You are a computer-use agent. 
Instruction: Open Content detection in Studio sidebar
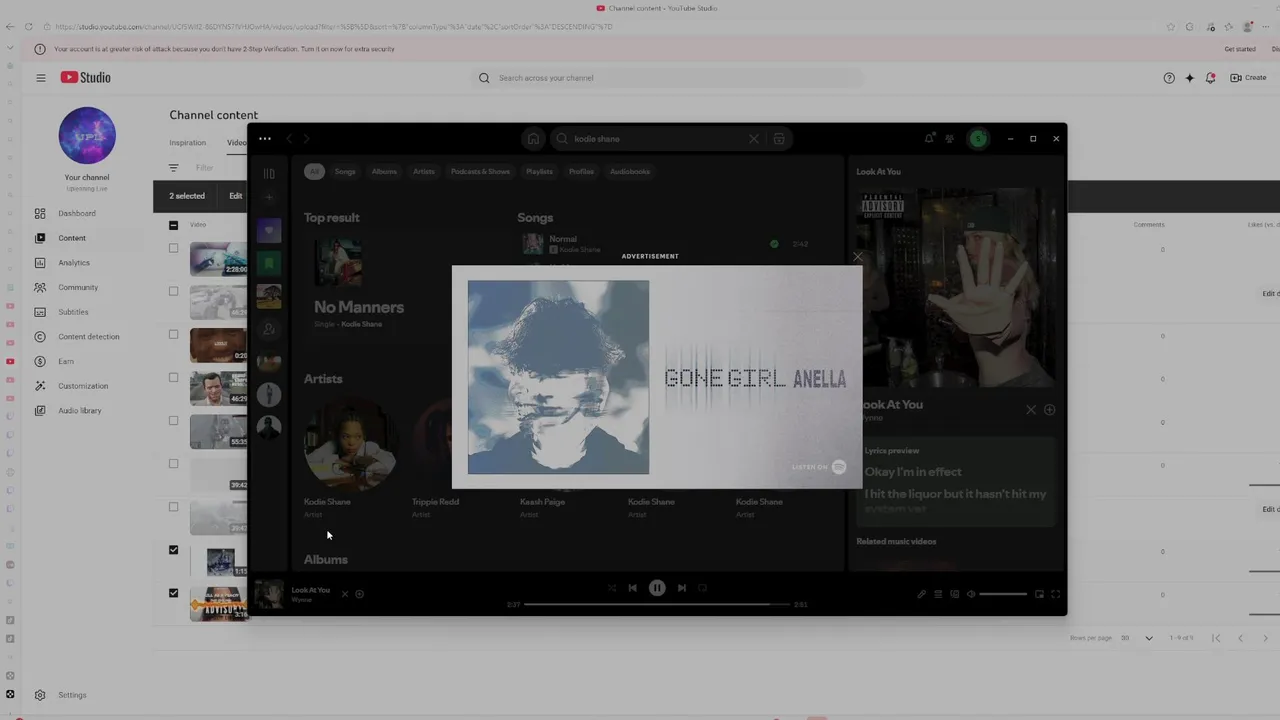click(x=90, y=336)
